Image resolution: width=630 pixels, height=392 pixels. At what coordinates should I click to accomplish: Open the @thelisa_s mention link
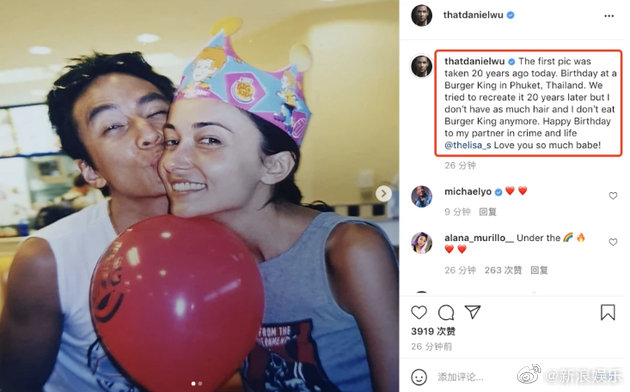coord(468,145)
